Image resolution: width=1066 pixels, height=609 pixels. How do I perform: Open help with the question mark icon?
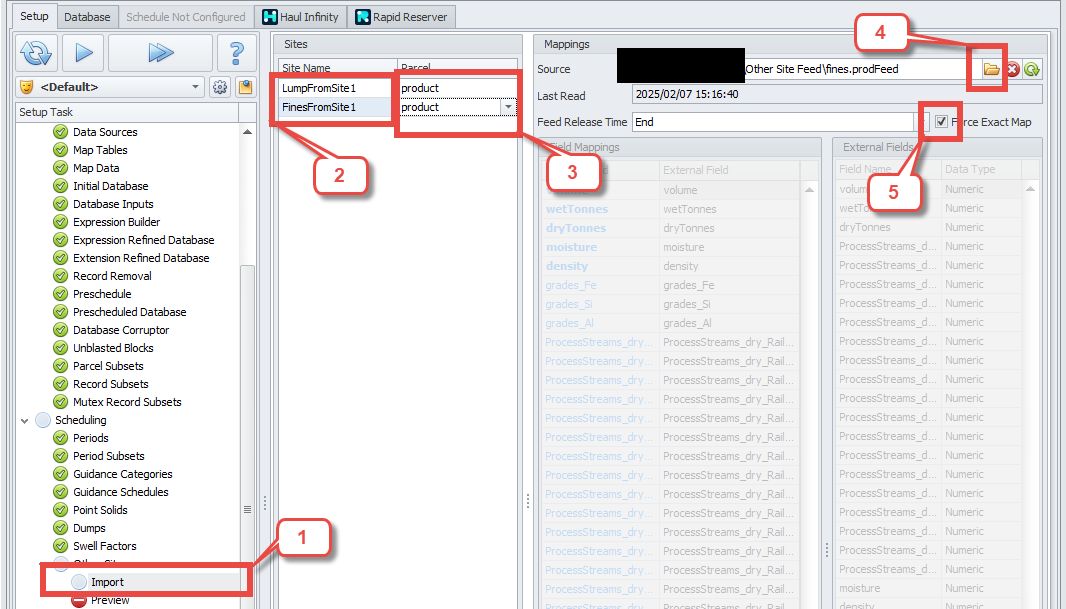pyautogui.click(x=237, y=53)
